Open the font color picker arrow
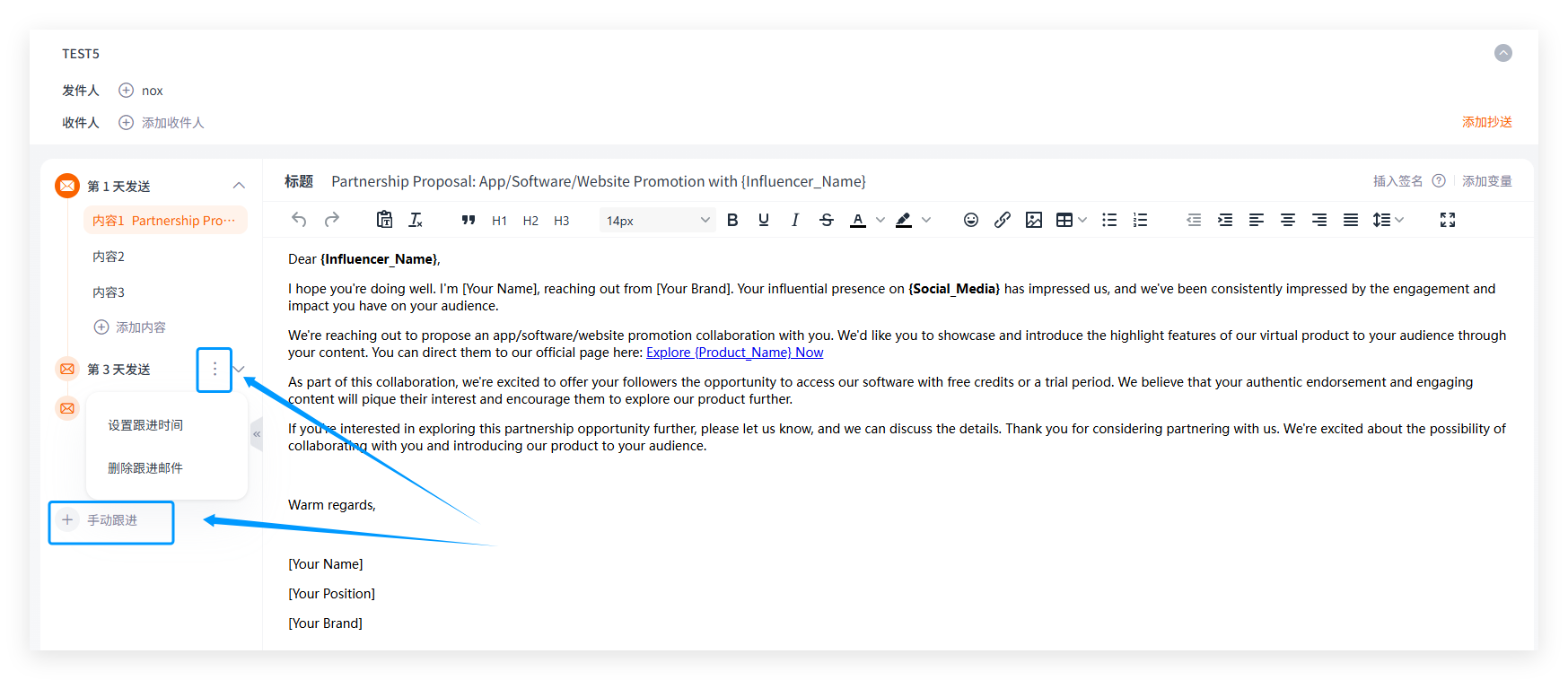 coord(880,220)
